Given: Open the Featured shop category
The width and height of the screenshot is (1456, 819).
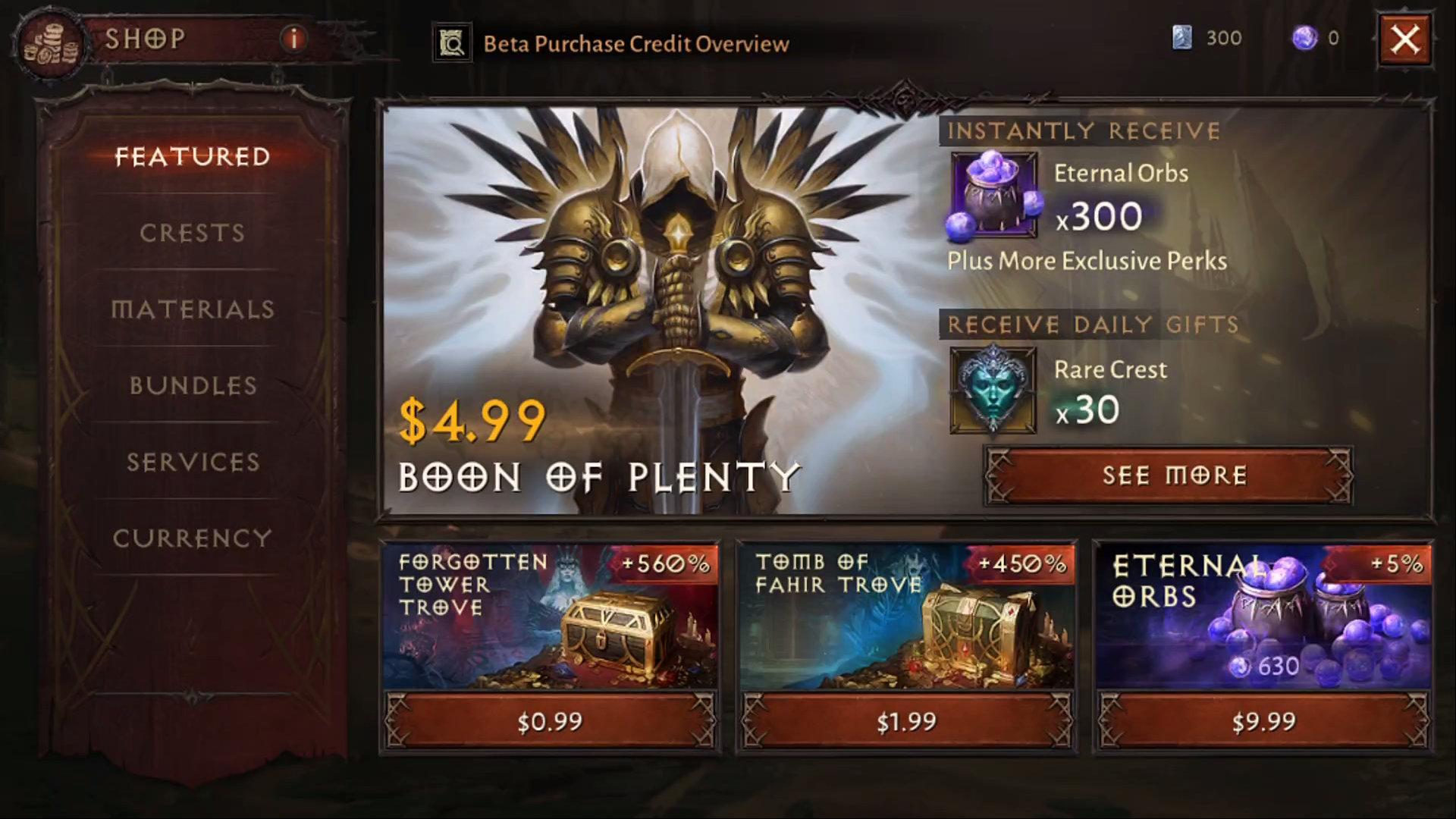Looking at the screenshot, I should [193, 157].
